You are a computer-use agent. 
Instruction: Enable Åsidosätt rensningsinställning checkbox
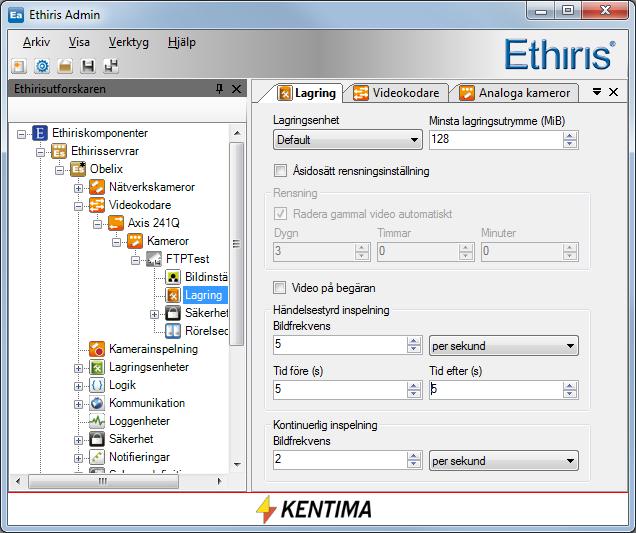point(280,171)
